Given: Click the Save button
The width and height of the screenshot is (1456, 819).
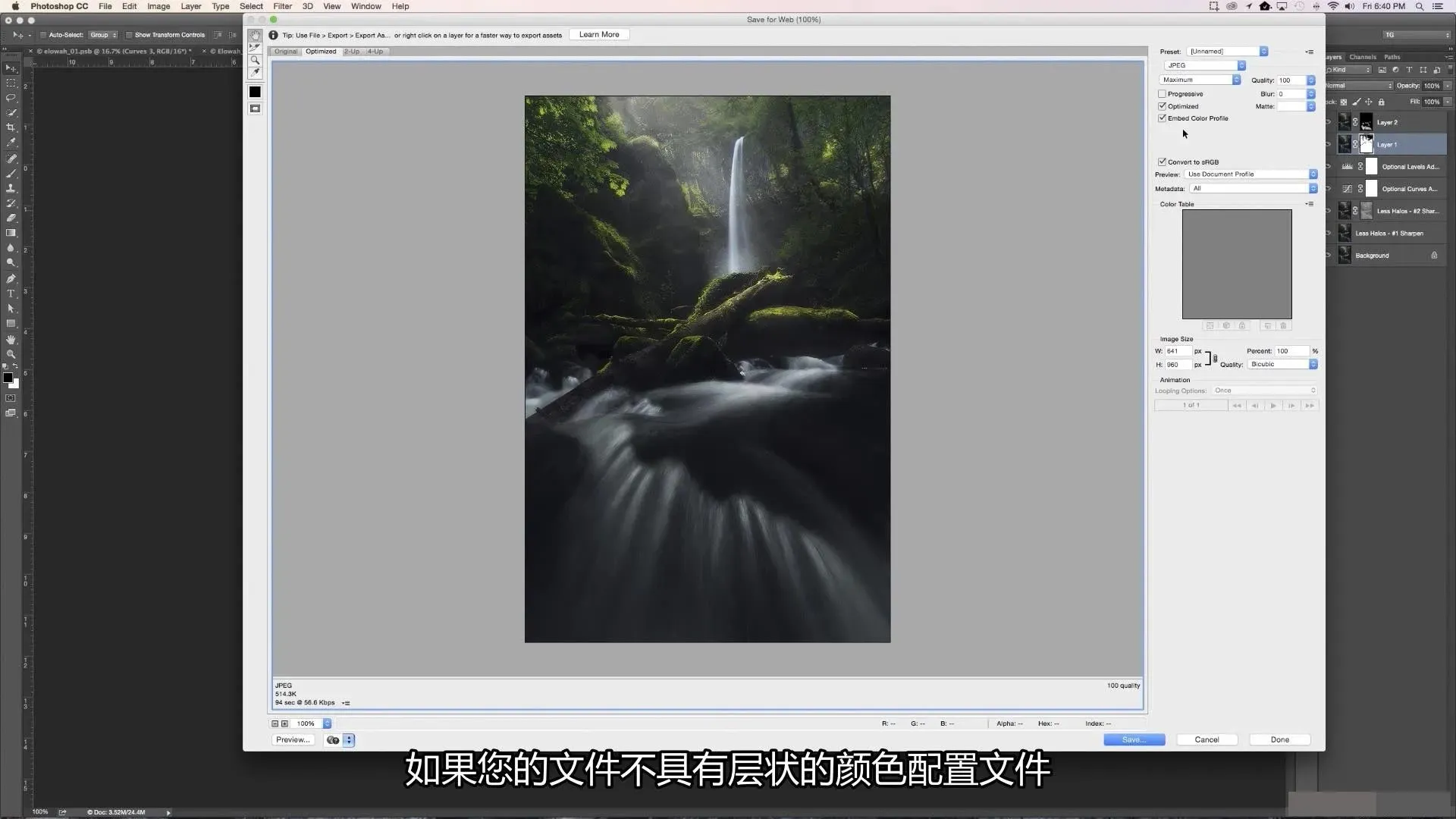Looking at the screenshot, I should pyautogui.click(x=1133, y=739).
